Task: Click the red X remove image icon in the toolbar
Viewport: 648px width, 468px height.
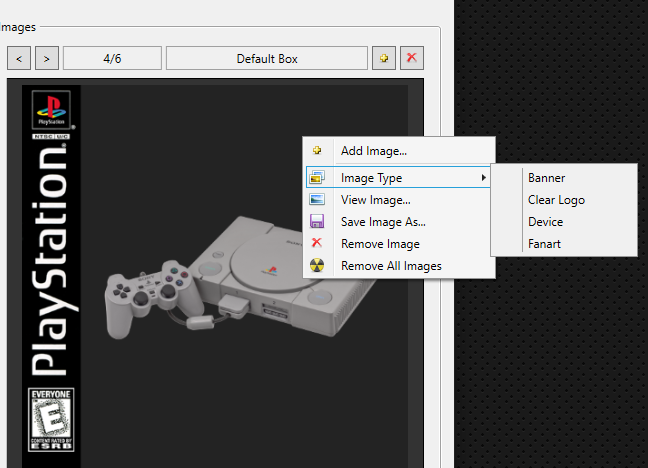Action: 412,58
